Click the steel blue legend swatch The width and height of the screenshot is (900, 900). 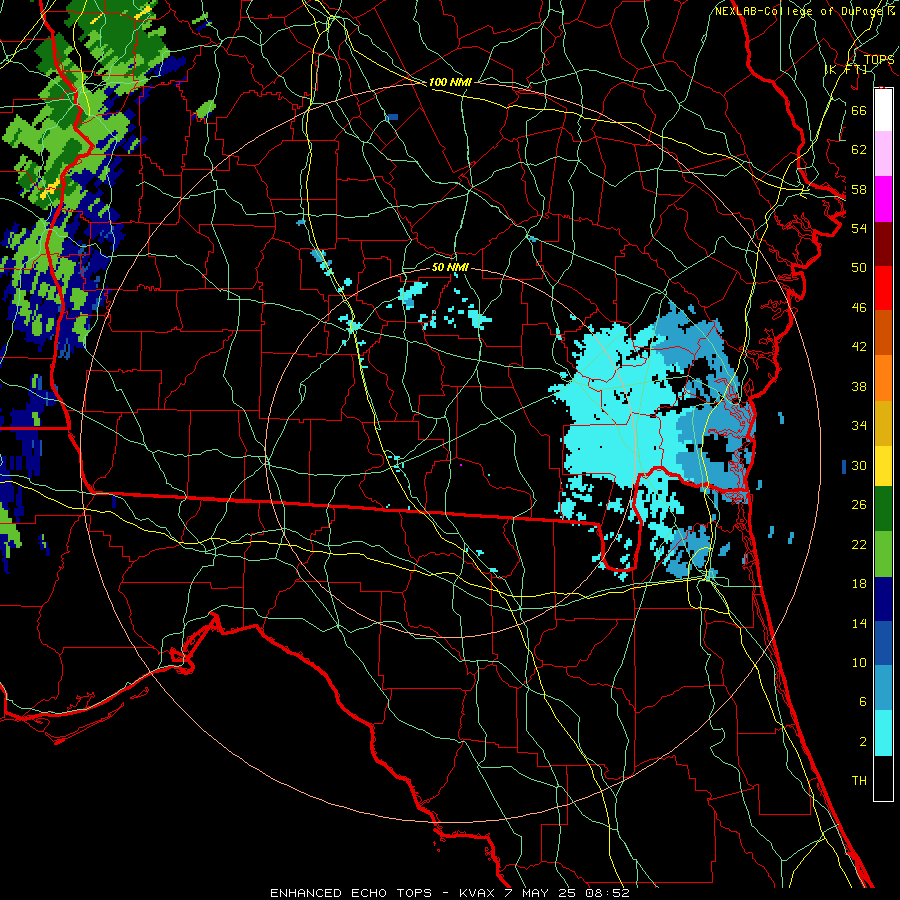coord(883,688)
